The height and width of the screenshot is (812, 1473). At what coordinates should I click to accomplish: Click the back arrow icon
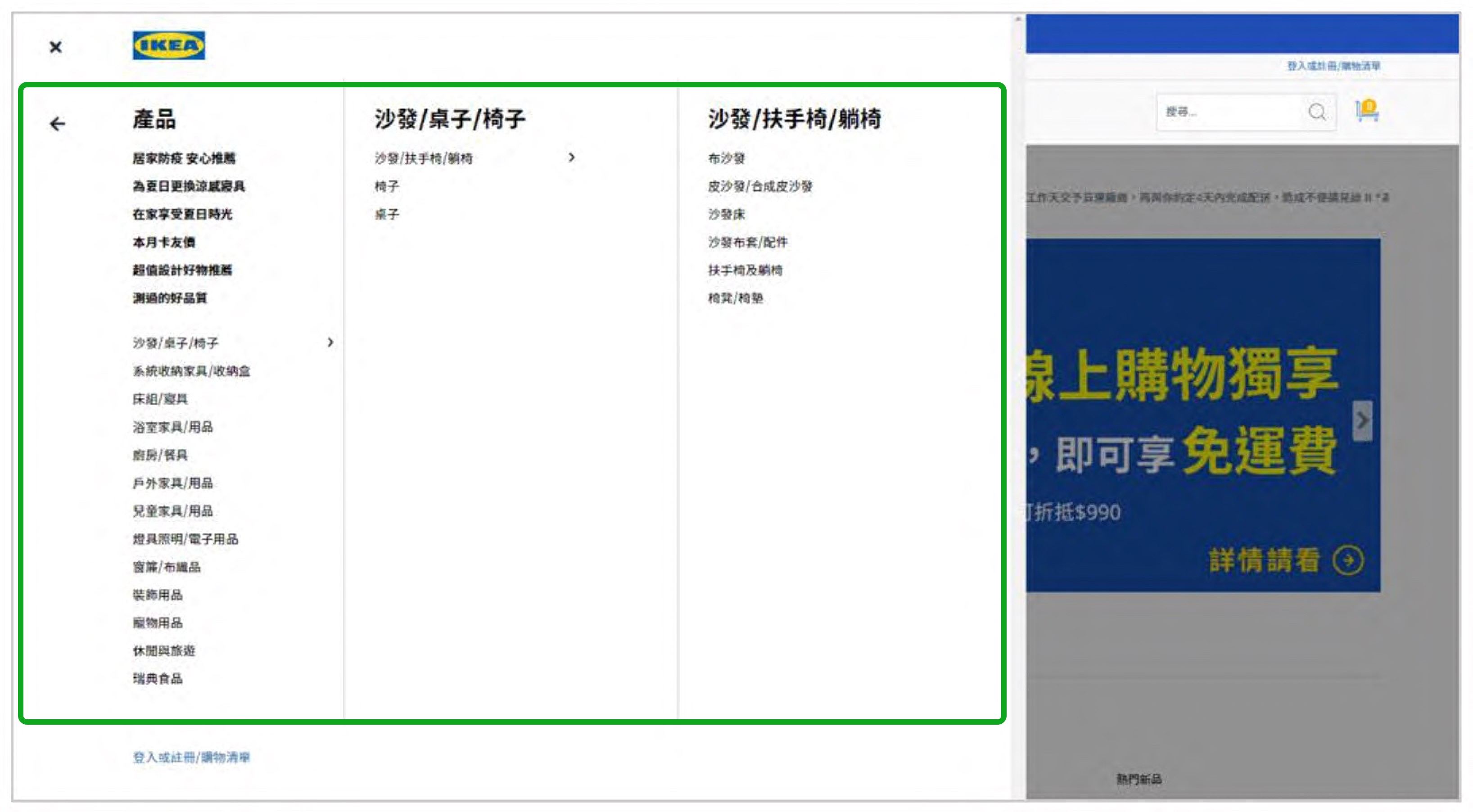click(57, 122)
